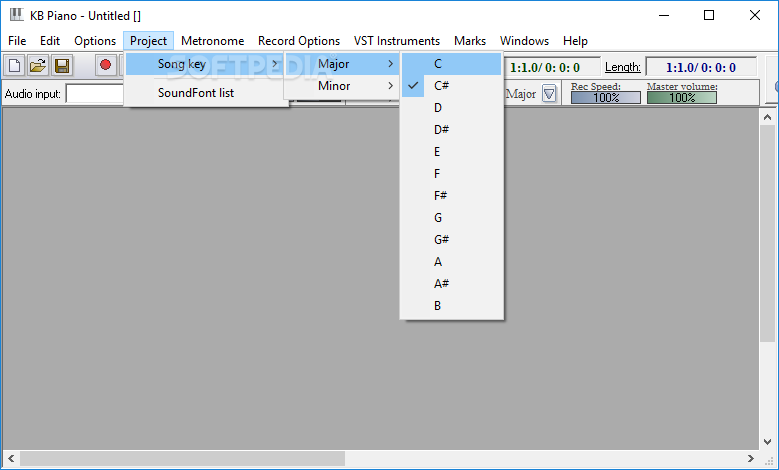The image size is (779, 470).
Task: Start recording with the red Record button
Action: [105, 65]
